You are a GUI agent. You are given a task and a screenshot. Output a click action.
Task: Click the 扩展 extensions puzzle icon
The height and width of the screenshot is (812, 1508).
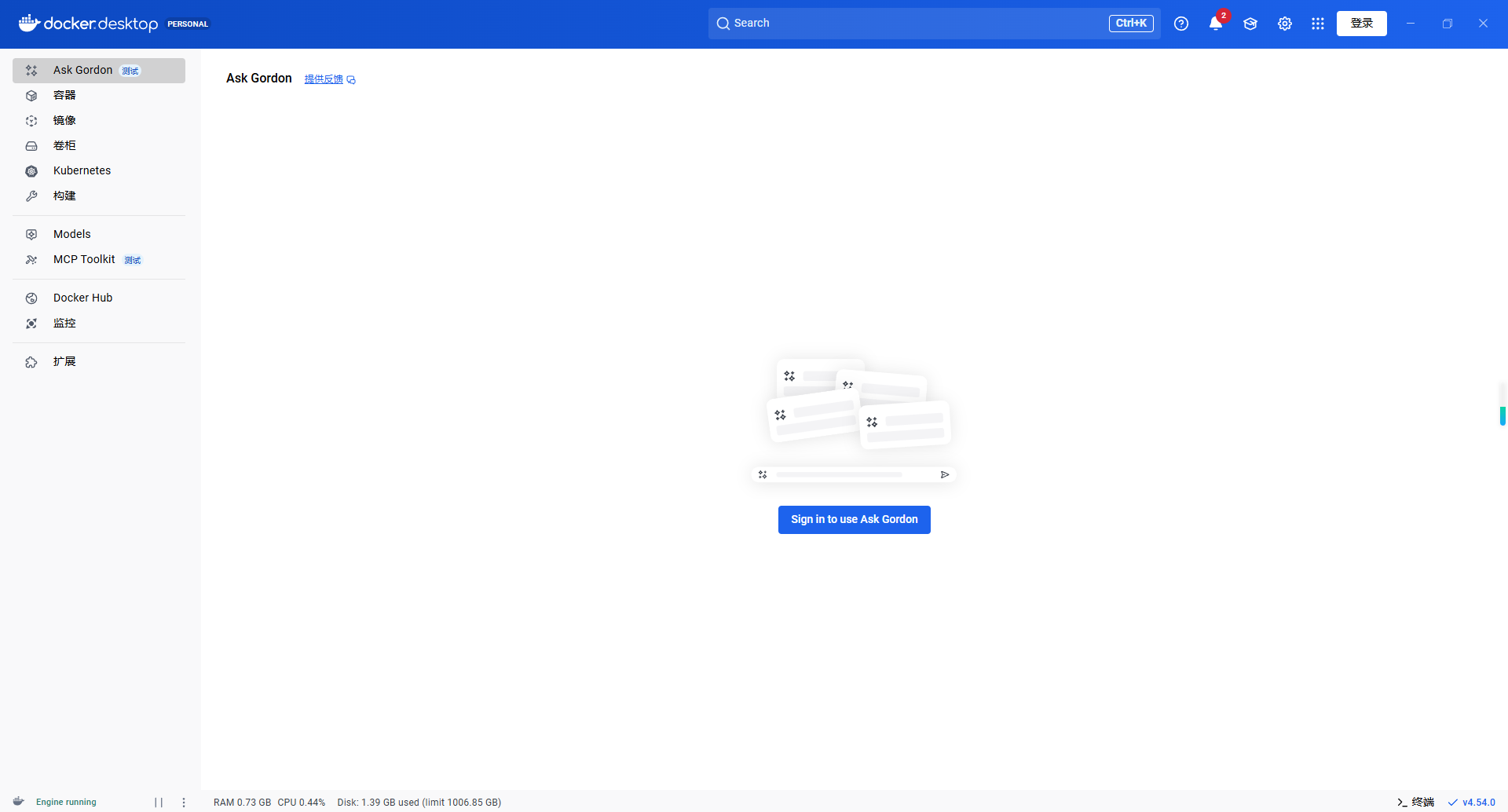click(31, 362)
